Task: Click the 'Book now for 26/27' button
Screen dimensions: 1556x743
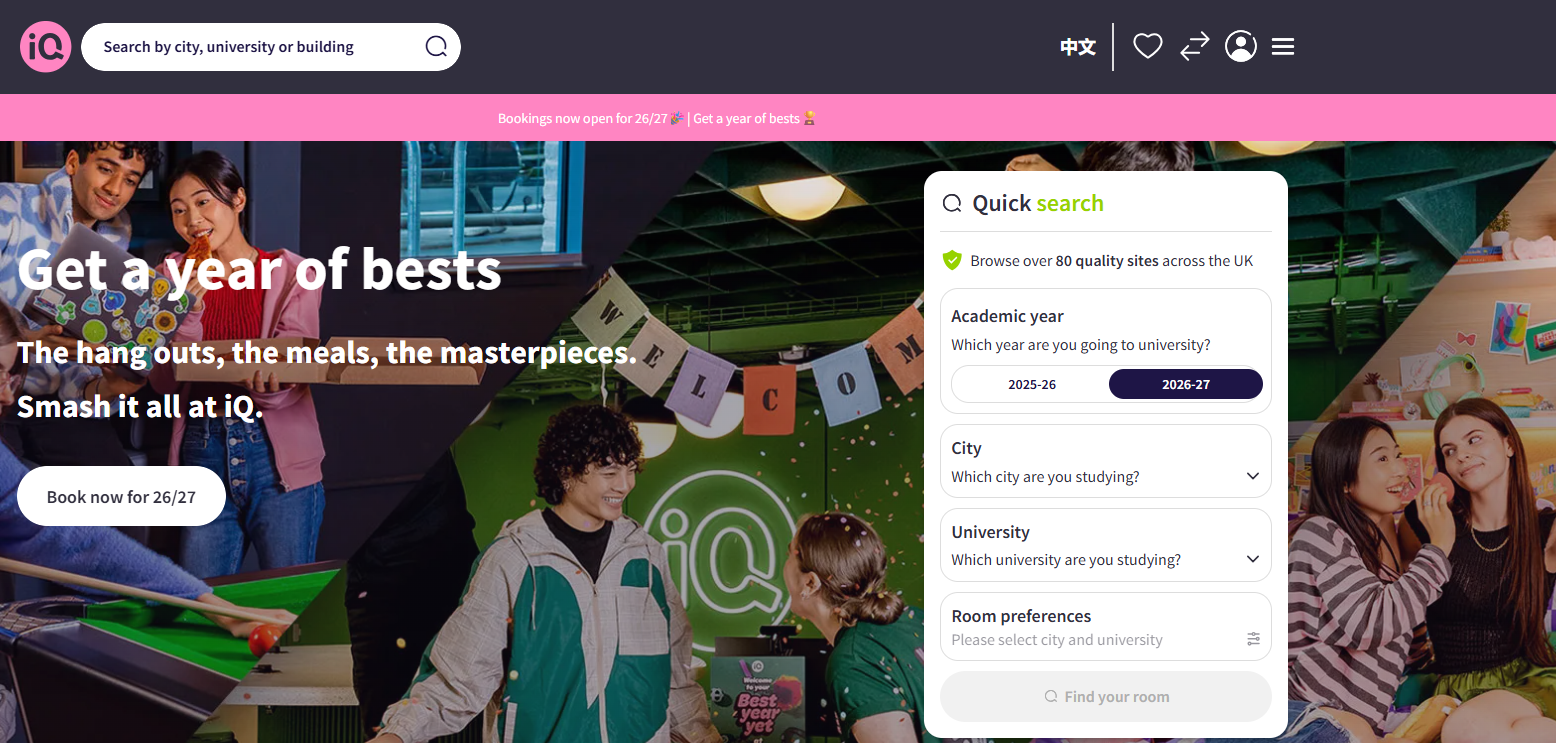Action: click(x=121, y=495)
